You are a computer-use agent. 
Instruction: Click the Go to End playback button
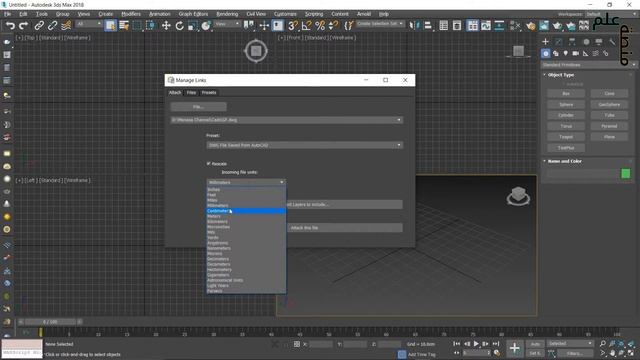(496, 344)
